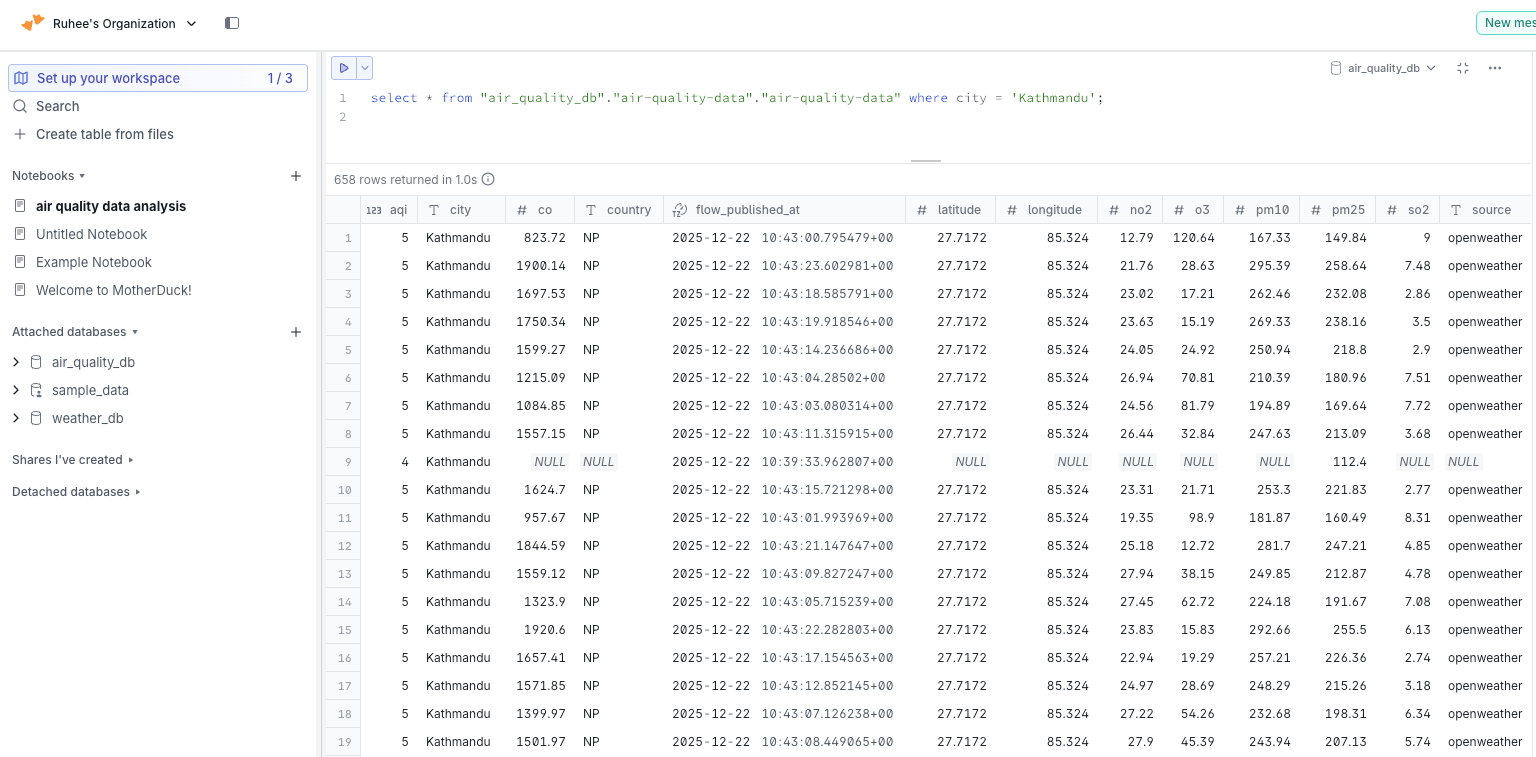Show row count info icon

(488, 180)
